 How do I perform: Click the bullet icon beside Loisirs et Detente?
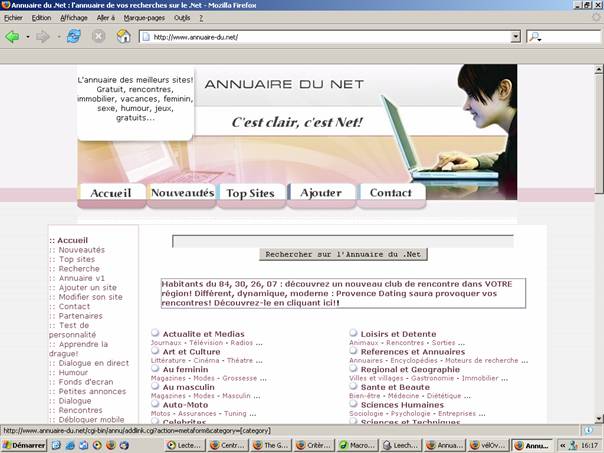point(353,333)
